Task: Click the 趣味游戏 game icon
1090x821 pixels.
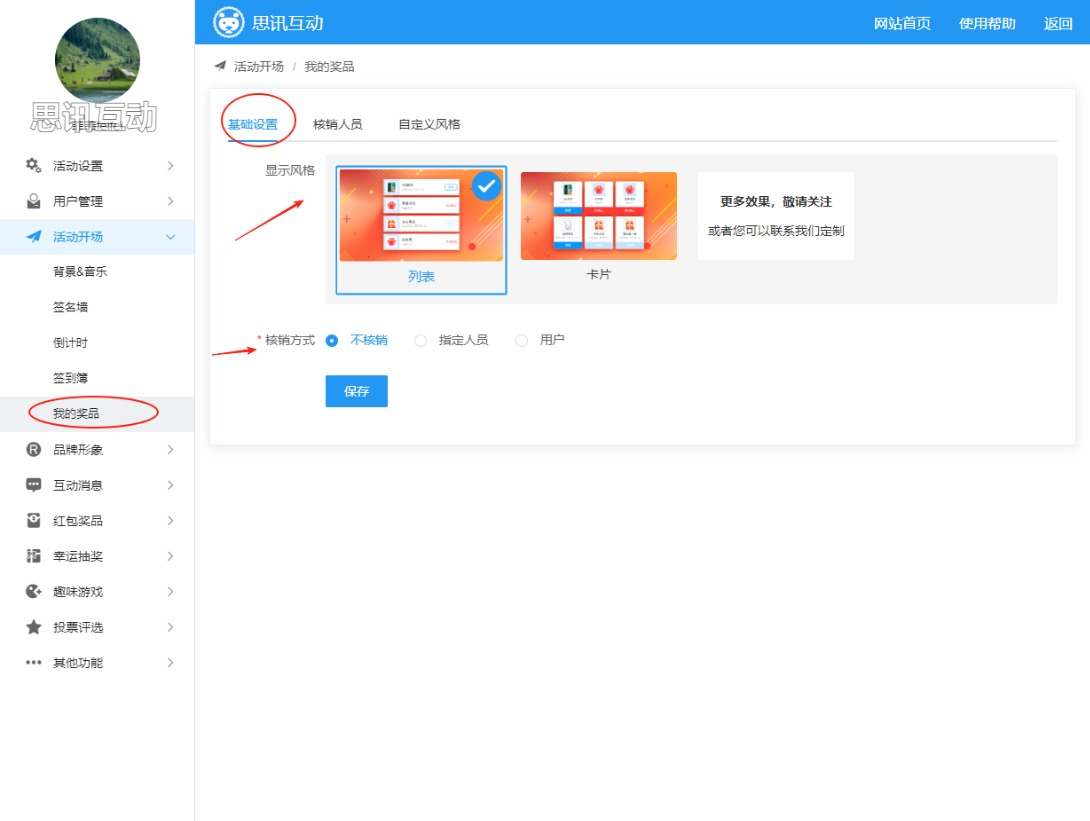Action: coord(33,592)
